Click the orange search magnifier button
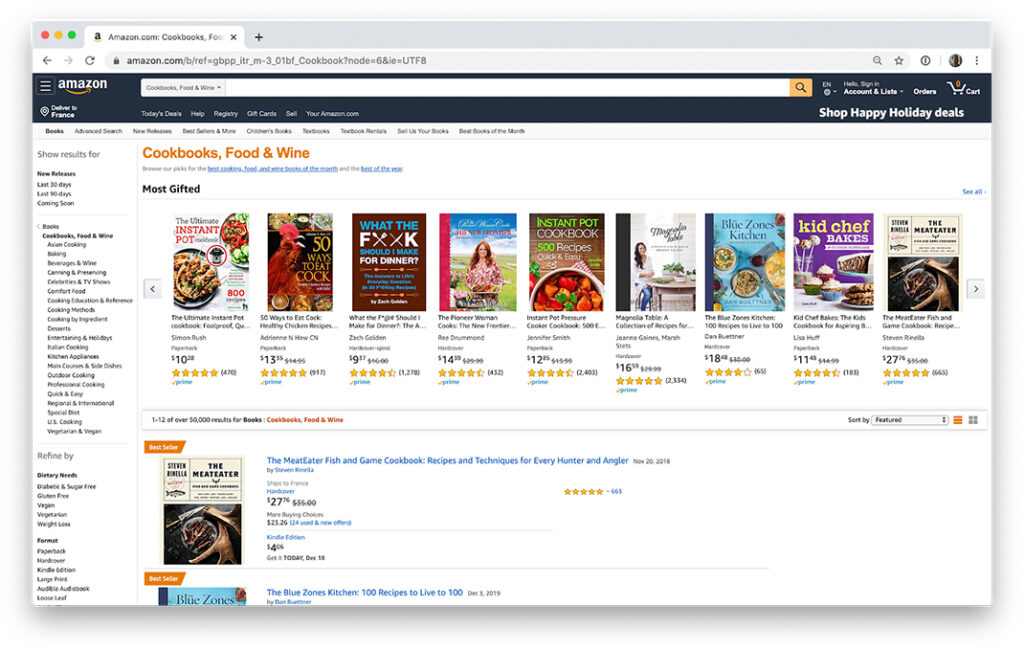The width and height of the screenshot is (1024, 650). coord(800,88)
